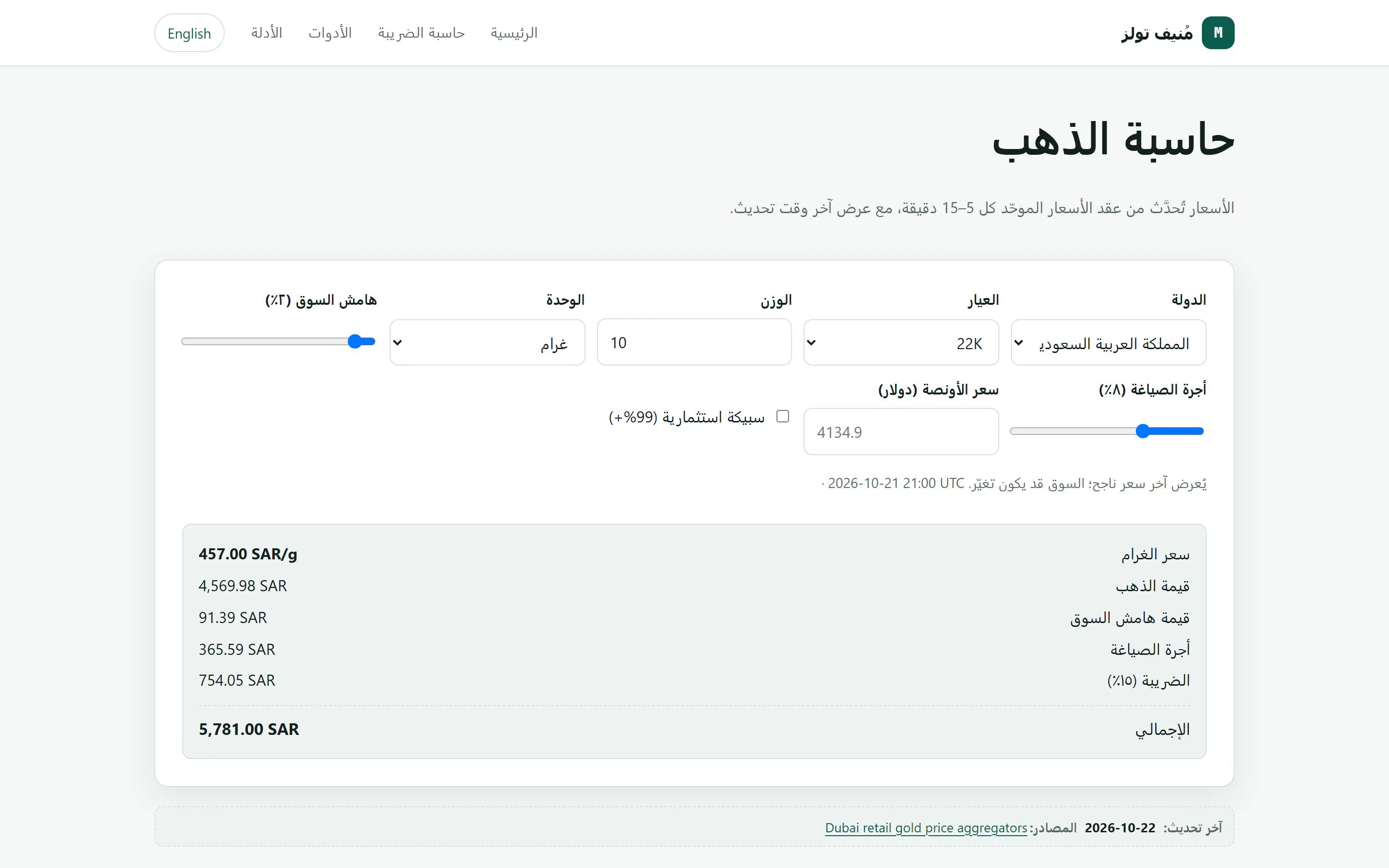Image resolution: width=1389 pixels, height=868 pixels.
Task: Expand the العيار 22K dropdown
Action: (x=901, y=343)
